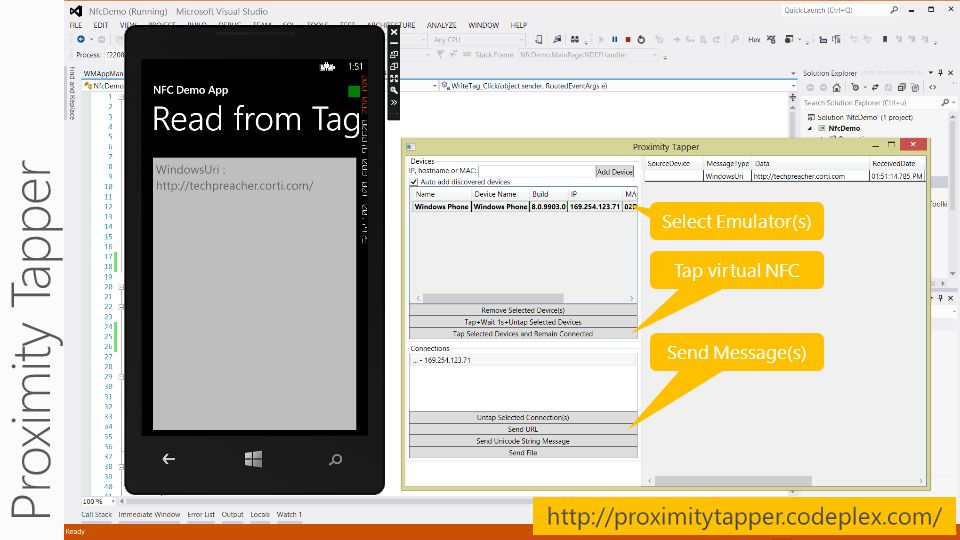960x540 pixels.
Task: Click the Quick Launch search magnifier icon
Action: 894,10
